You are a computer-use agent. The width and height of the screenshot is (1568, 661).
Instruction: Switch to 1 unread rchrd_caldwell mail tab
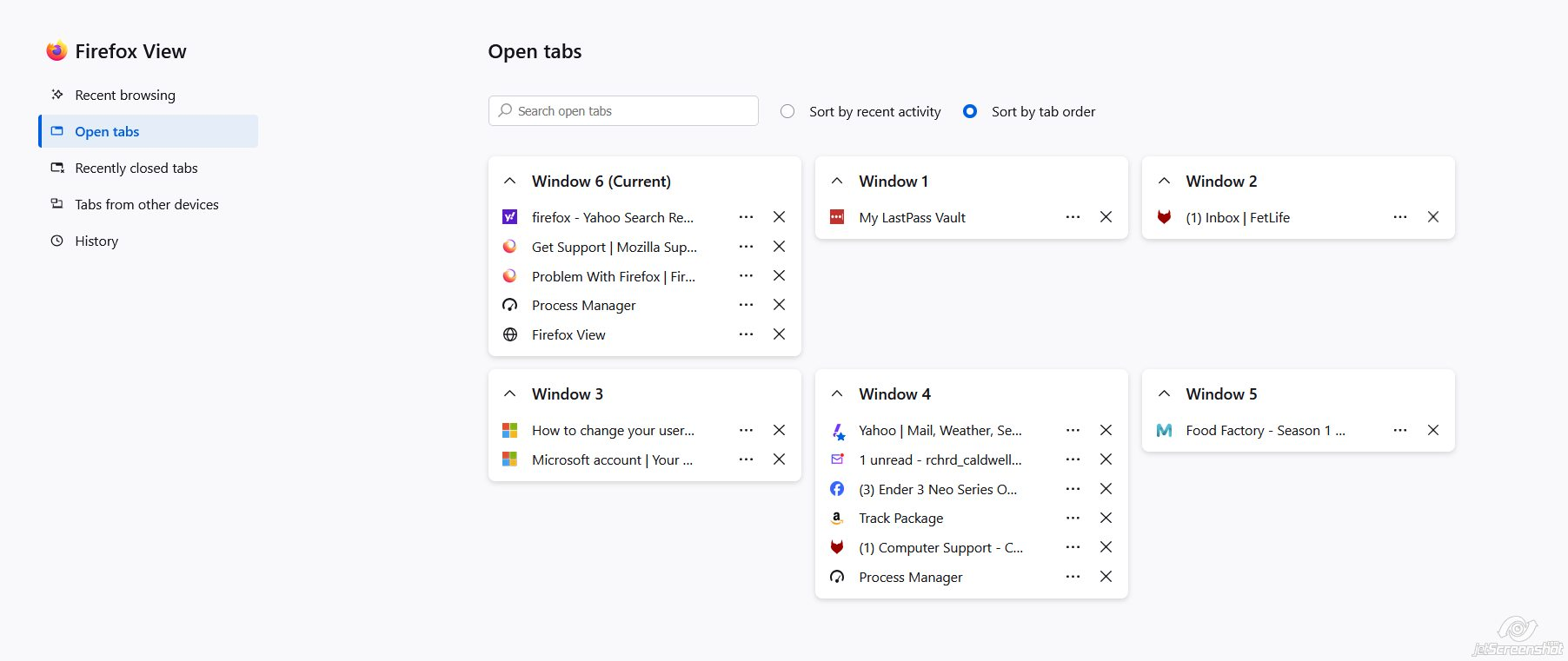[x=940, y=459]
